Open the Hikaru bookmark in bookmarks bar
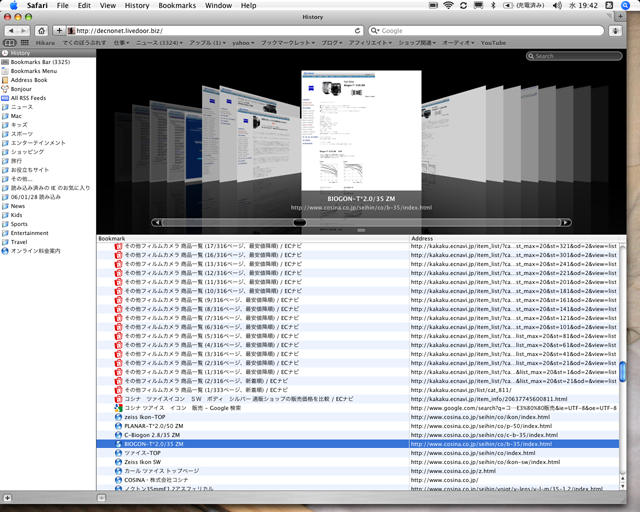Viewport: 640px width, 512px height. click(x=45, y=42)
